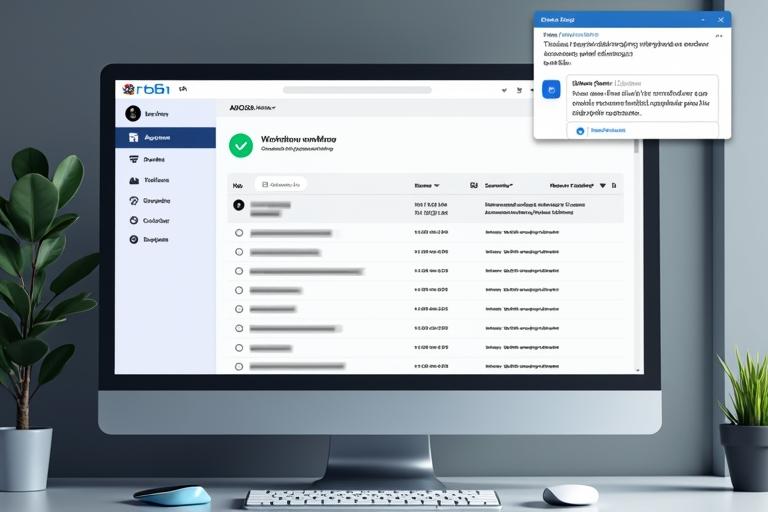The width and height of the screenshot is (768, 512).
Task: Click the green checkmark status icon
Action: tap(240, 145)
